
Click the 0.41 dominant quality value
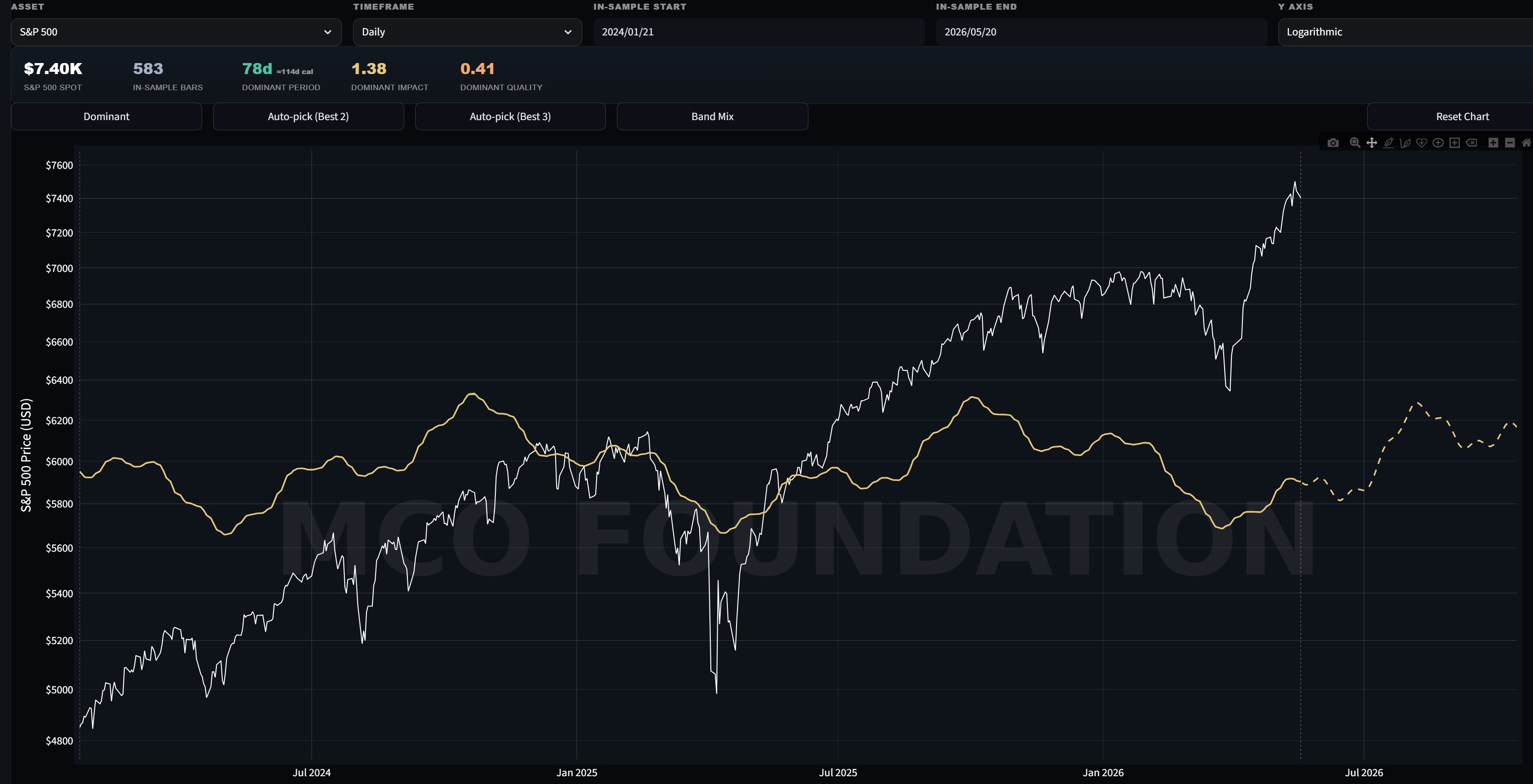point(477,69)
